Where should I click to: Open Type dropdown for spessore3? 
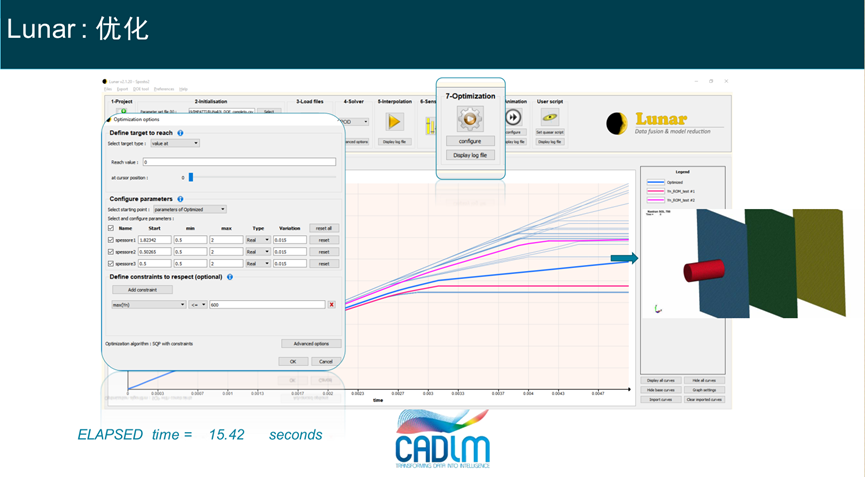coord(258,264)
